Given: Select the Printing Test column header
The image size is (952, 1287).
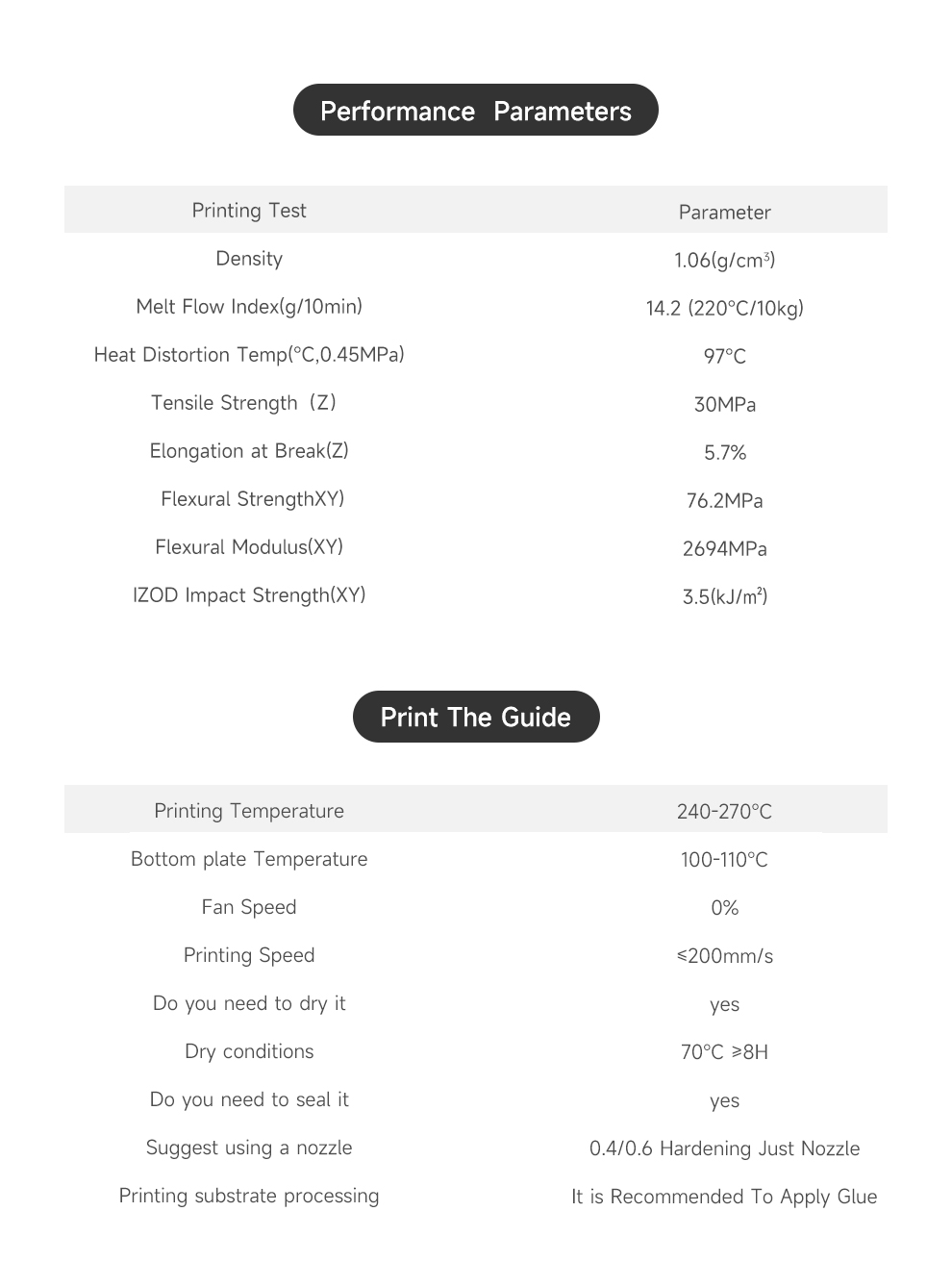Looking at the screenshot, I should [x=249, y=211].
